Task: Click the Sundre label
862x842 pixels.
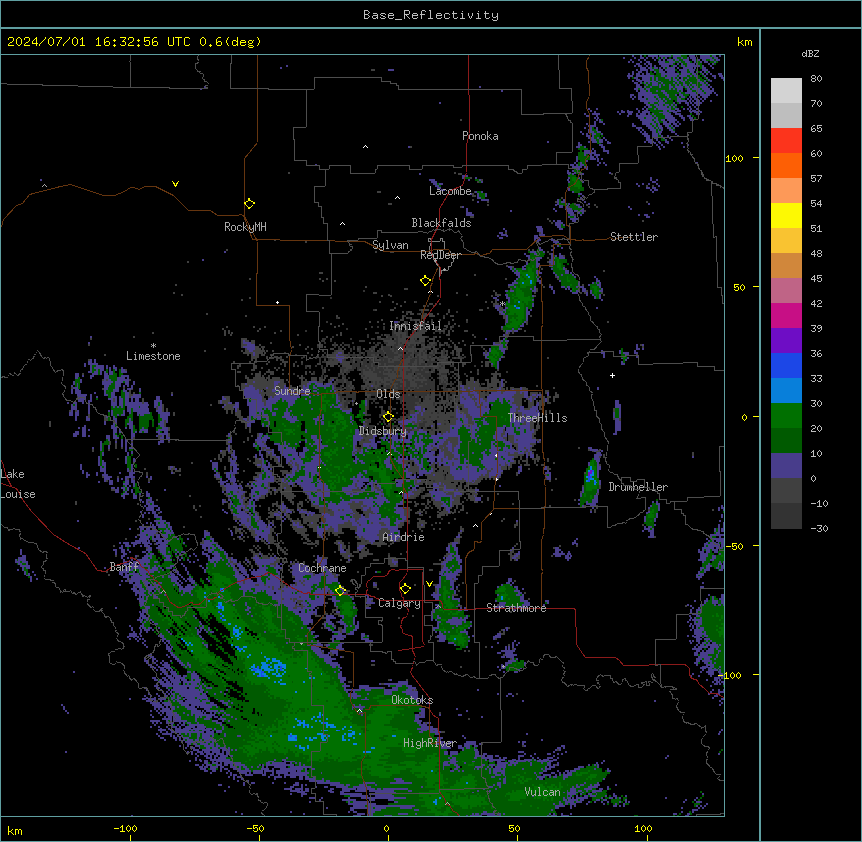Action: coord(292,391)
